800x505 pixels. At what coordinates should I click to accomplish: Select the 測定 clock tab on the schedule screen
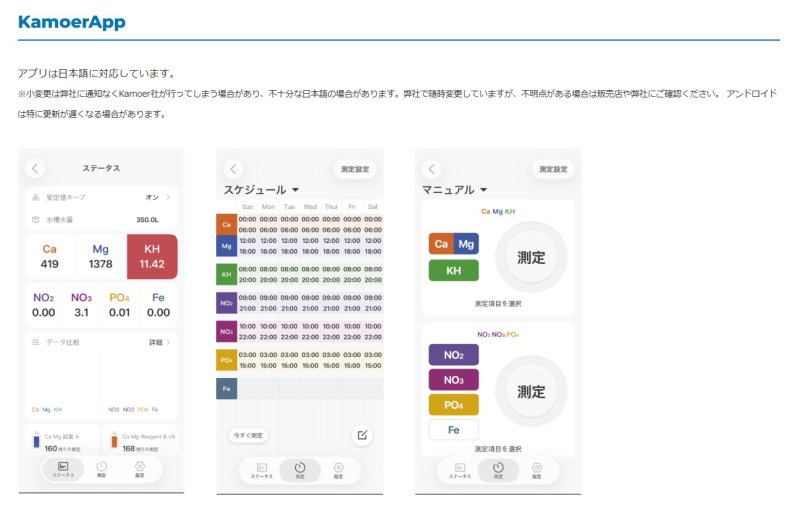[x=300, y=470]
